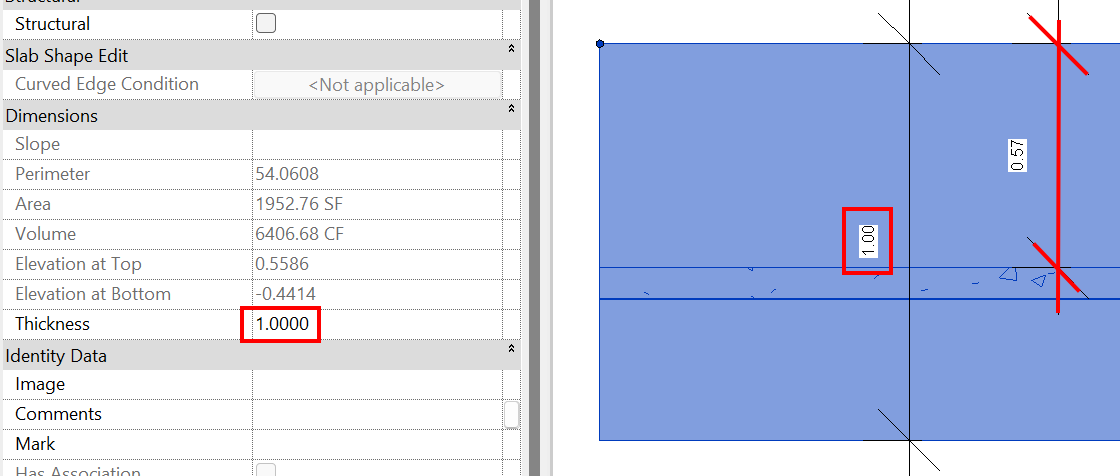This screenshot has height=476, width=1120.
Task: Click the Area value 1952.76 SF
Action: coord(299,204)
